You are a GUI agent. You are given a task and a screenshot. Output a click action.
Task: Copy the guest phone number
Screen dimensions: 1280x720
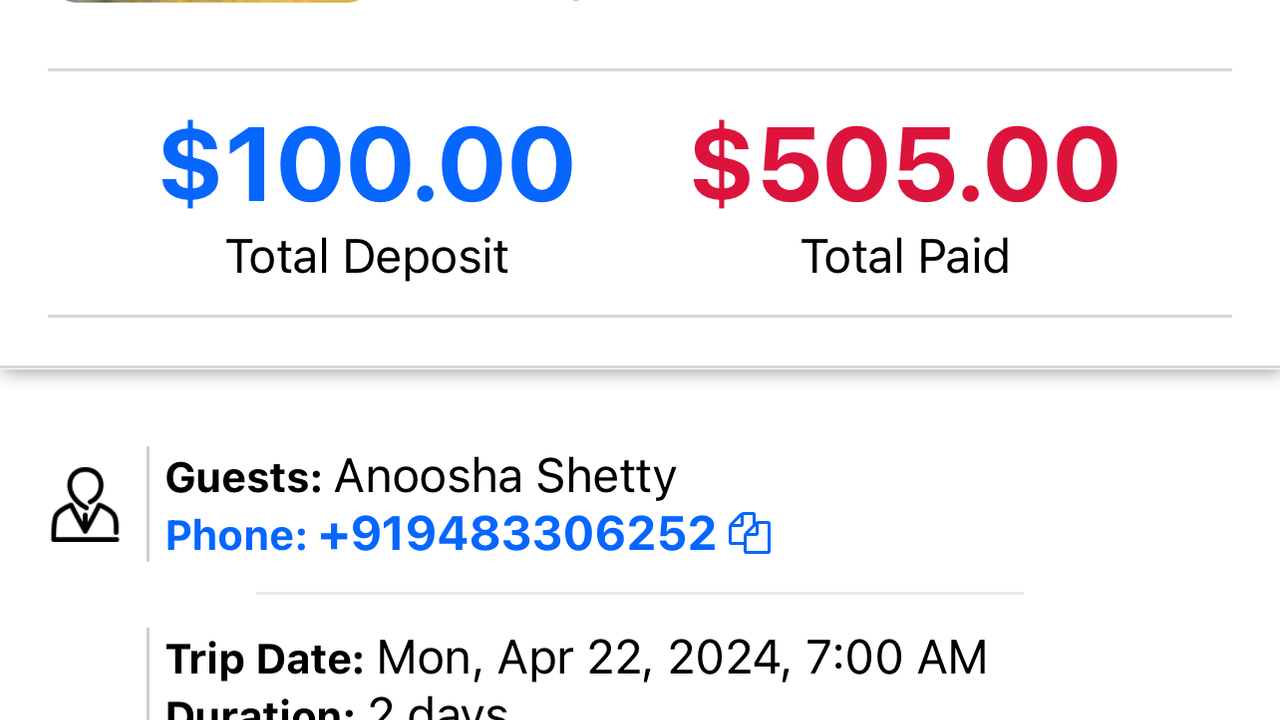749,533
